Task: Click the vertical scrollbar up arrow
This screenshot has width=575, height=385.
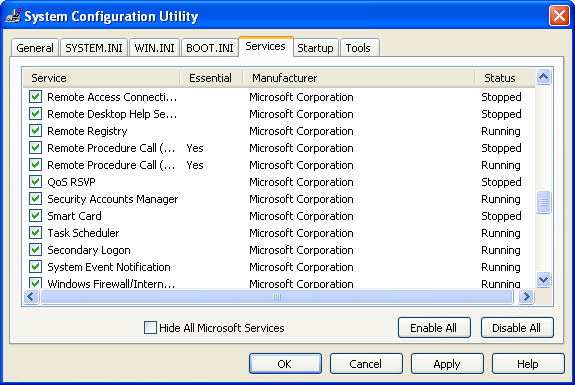Action: point(543,77)
